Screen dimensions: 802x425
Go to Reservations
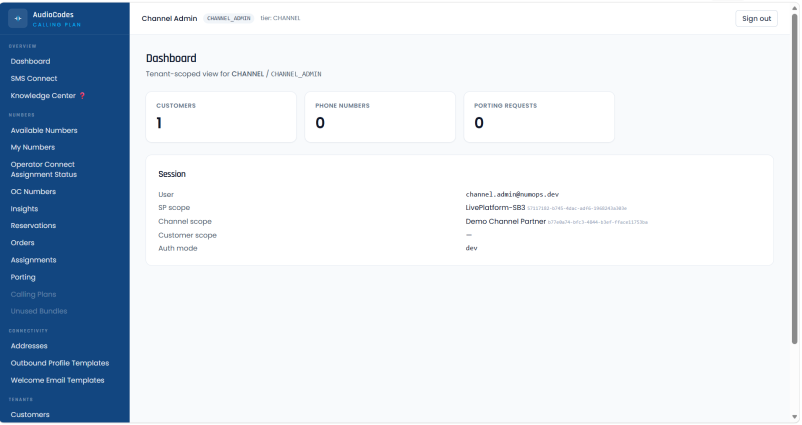[33, 226]
